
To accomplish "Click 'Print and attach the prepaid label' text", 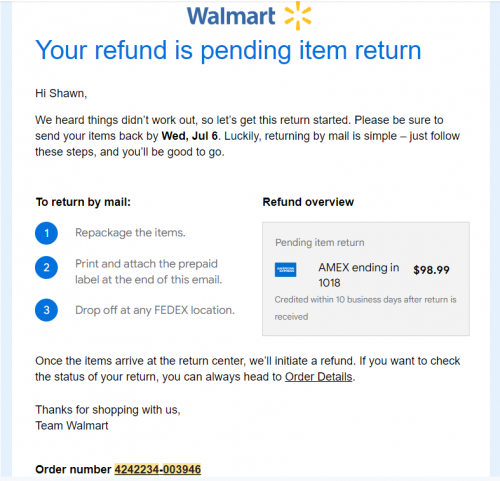I will (148, 272).
